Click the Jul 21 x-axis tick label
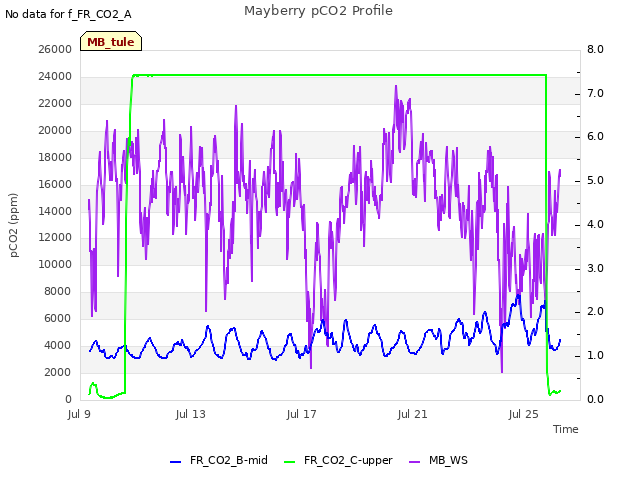Screen dimensions: 640x480 413,414
